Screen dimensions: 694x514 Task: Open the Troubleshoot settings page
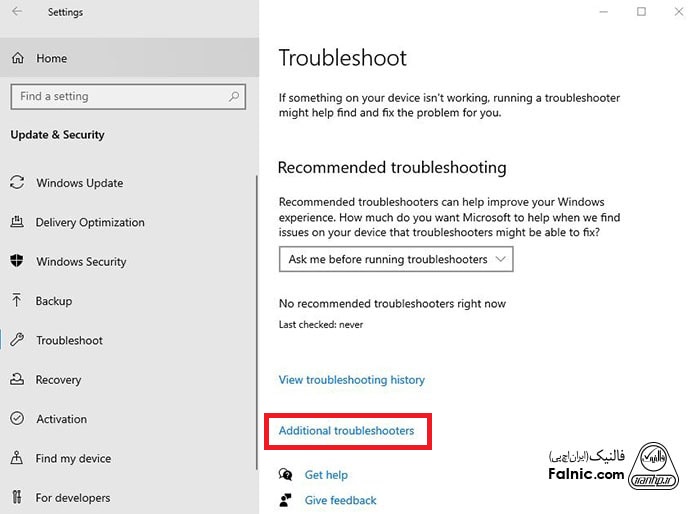69,340
